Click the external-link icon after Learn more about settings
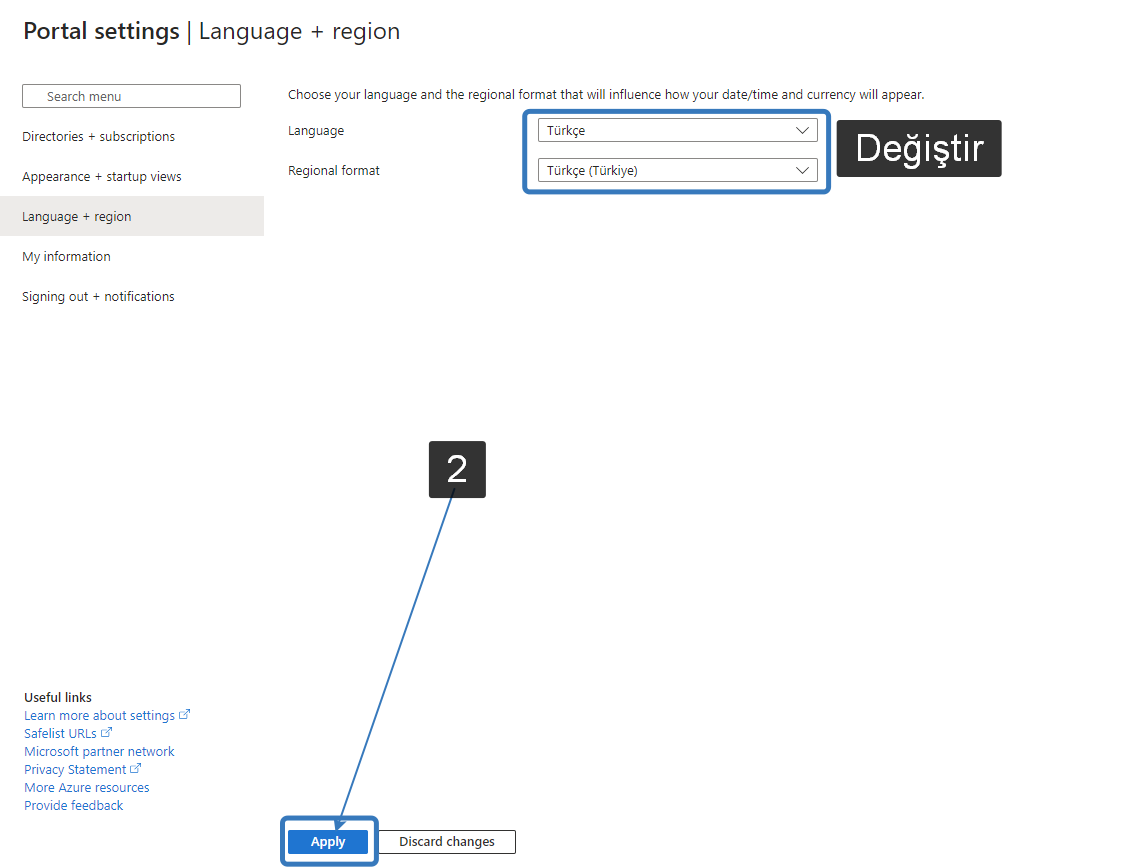This screenshot has height=867, width=1147. tap(184, 714)
